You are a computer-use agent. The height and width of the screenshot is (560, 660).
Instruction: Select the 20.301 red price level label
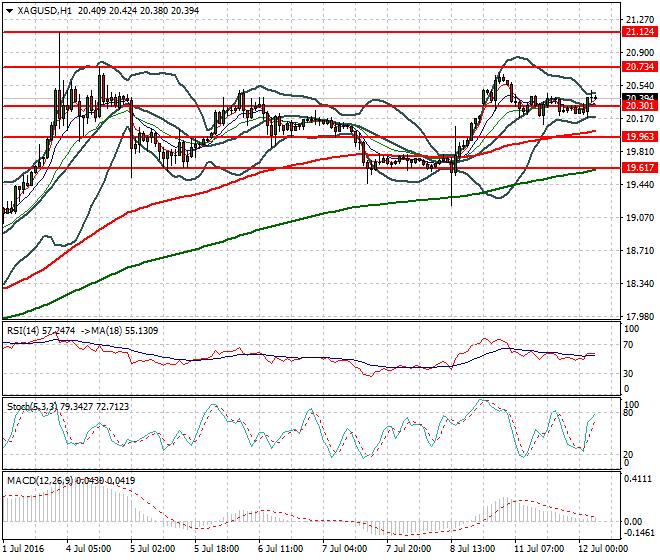pyautogui.click(x=639, y=106)
